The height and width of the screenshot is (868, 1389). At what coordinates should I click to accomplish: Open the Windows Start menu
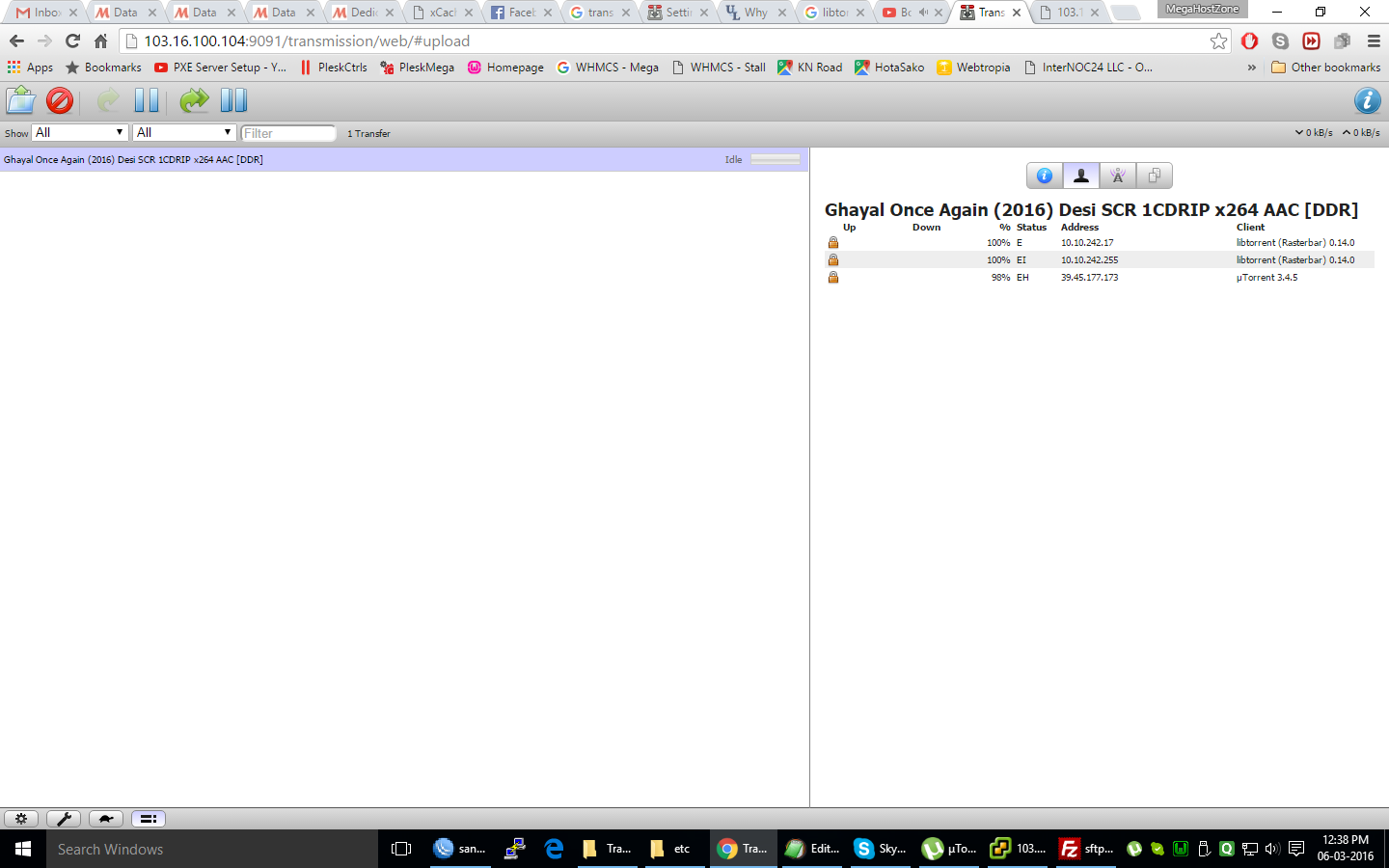click(23, 849)
